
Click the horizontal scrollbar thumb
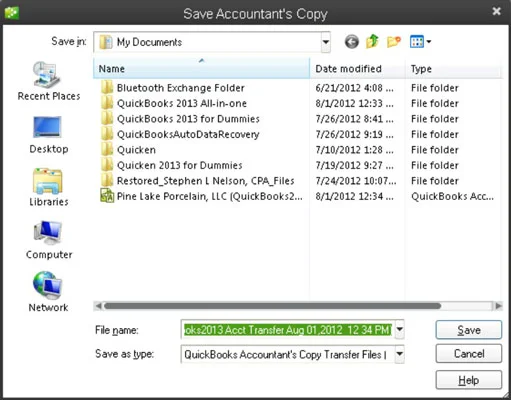[x=273, y=306]
